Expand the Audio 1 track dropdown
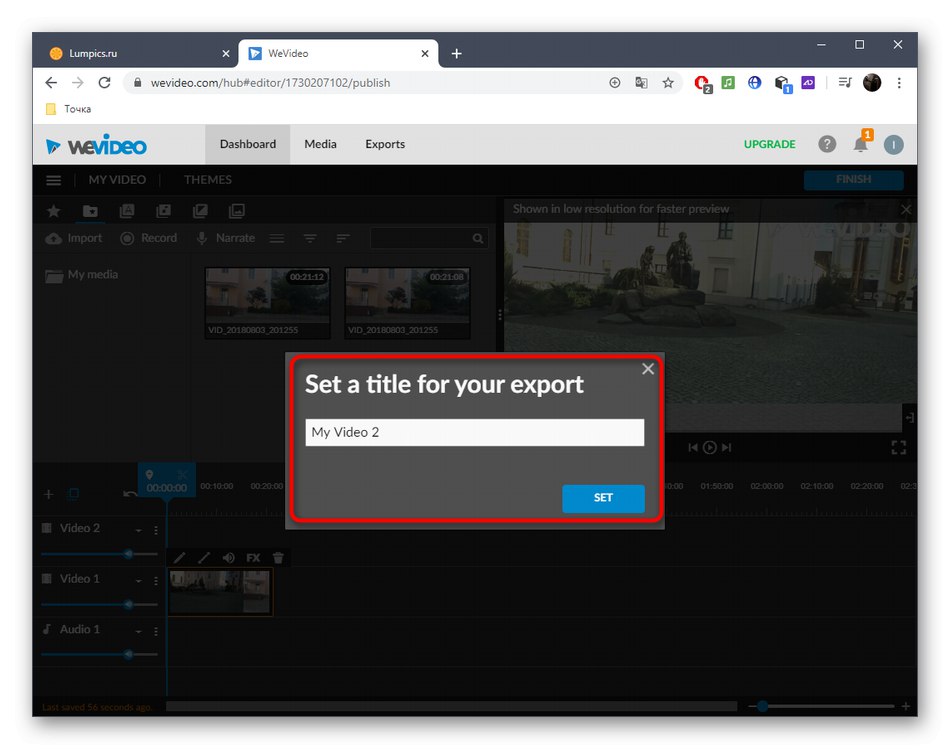This screenshot has height=749, width=950. pyautogui.click(x=138, y=630)
